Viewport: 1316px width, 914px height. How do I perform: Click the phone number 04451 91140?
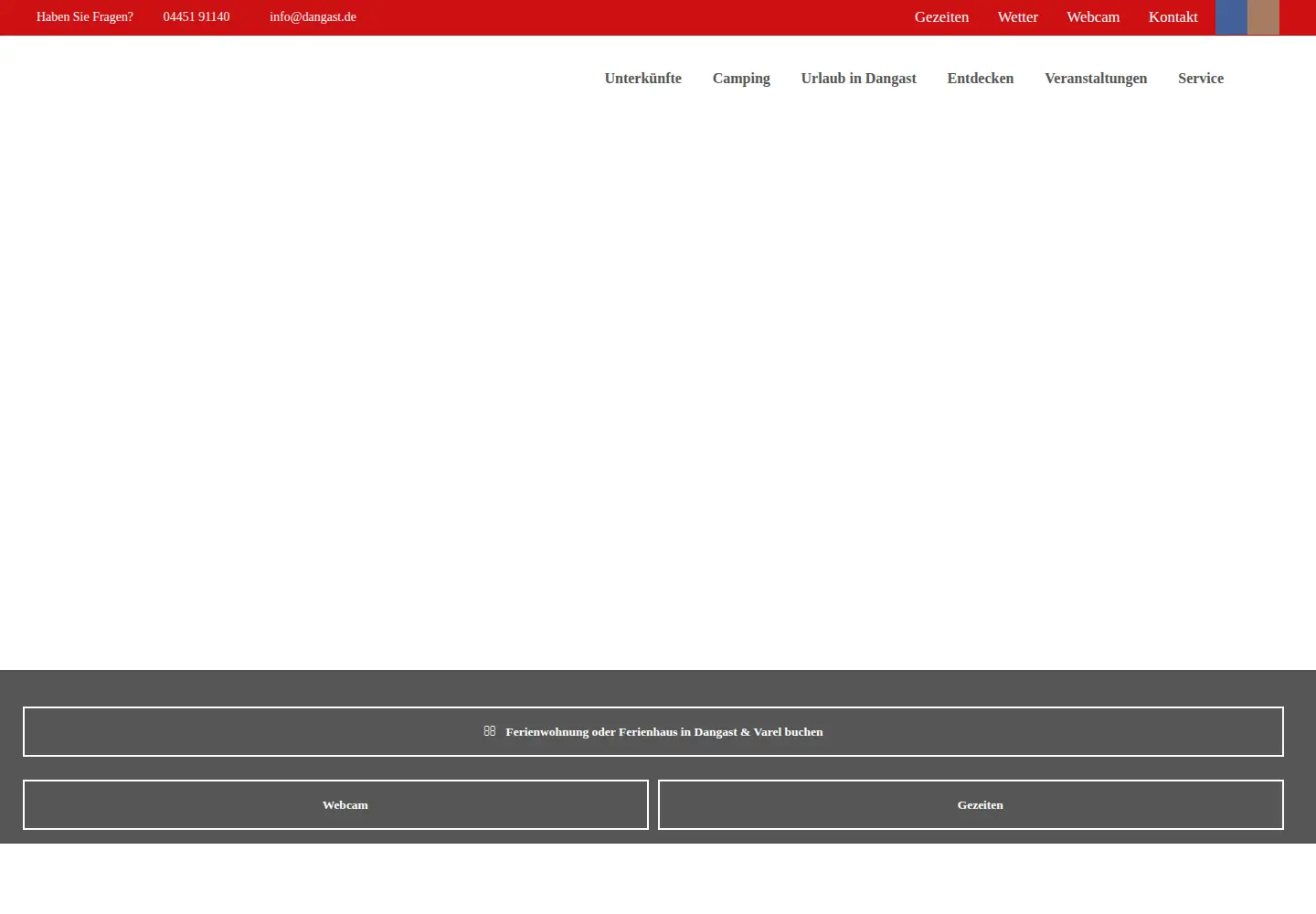click(x=196, y=17)
